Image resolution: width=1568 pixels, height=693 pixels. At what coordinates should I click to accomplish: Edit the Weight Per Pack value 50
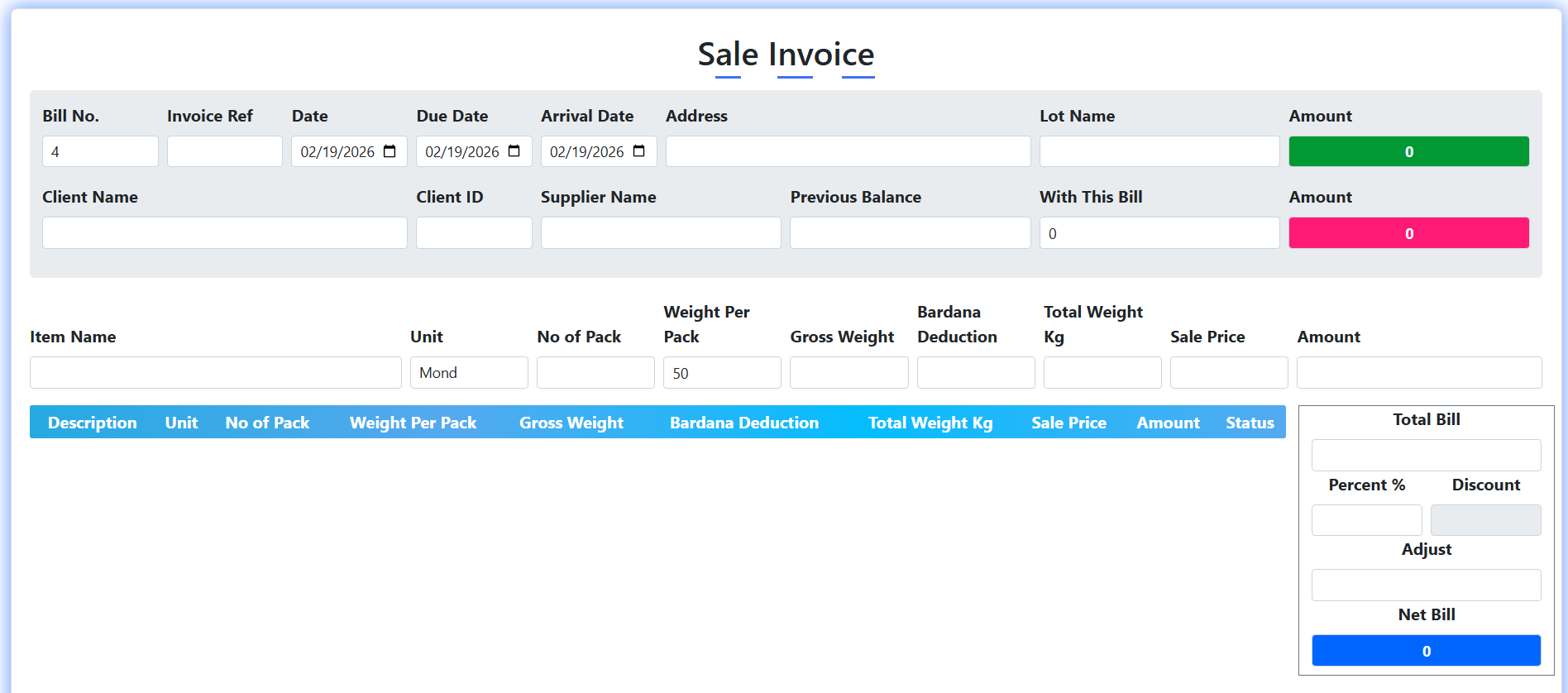pos(721,373)
